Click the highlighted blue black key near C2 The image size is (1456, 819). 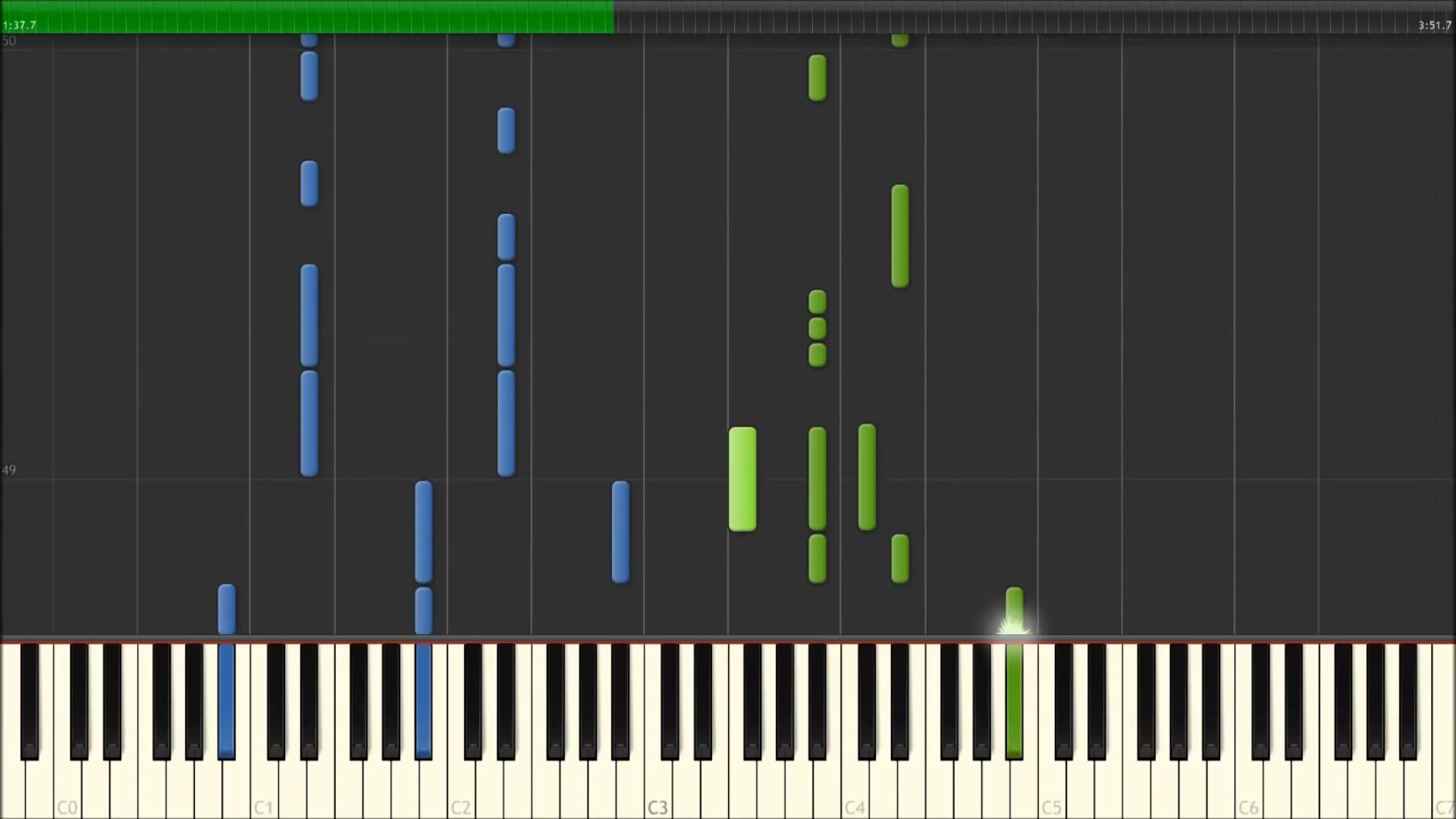tap(423, 701)
